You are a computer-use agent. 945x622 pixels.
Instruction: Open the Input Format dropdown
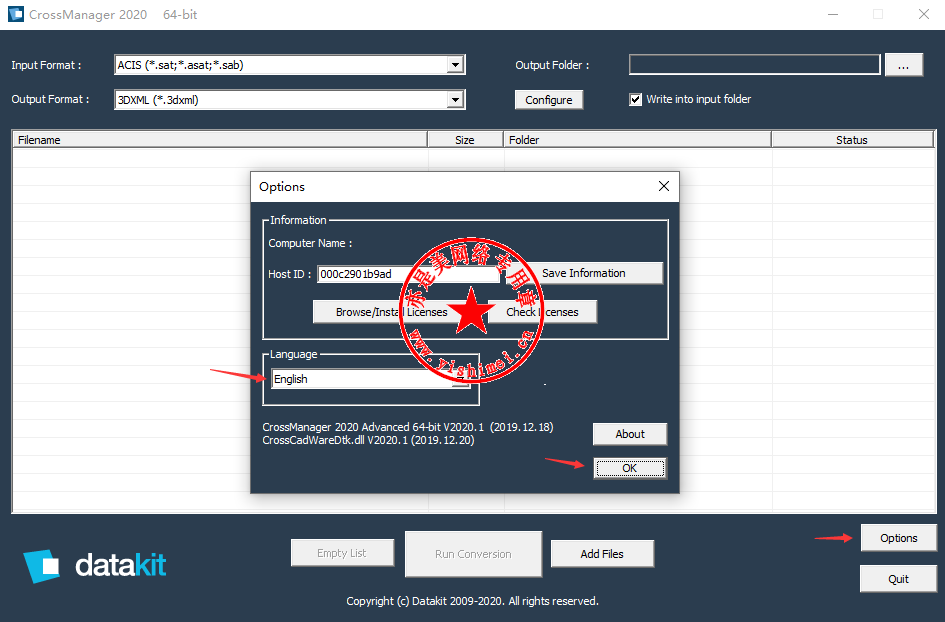coord(456,64)
